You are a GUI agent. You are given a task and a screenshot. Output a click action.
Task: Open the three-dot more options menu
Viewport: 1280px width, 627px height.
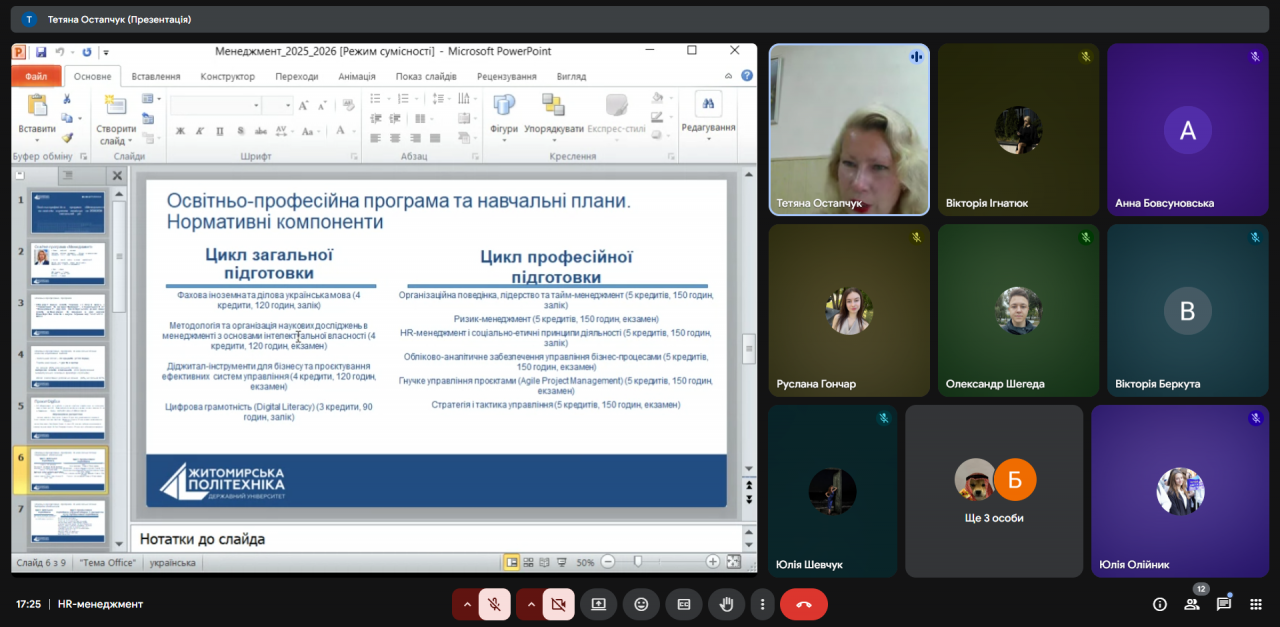pyautogui.click(x=762, y=604)
